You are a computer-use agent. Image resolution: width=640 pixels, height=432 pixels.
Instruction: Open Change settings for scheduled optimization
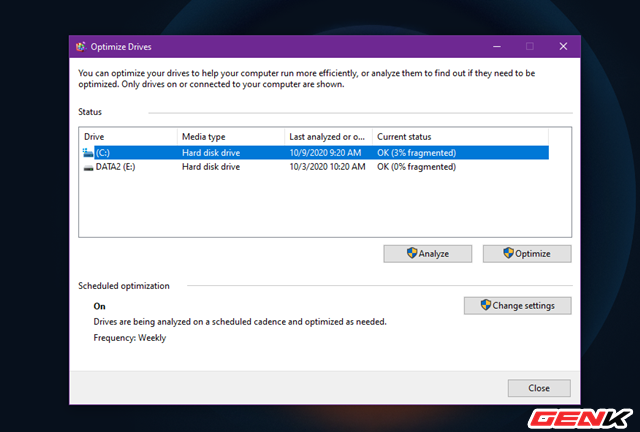click(518, 305)
